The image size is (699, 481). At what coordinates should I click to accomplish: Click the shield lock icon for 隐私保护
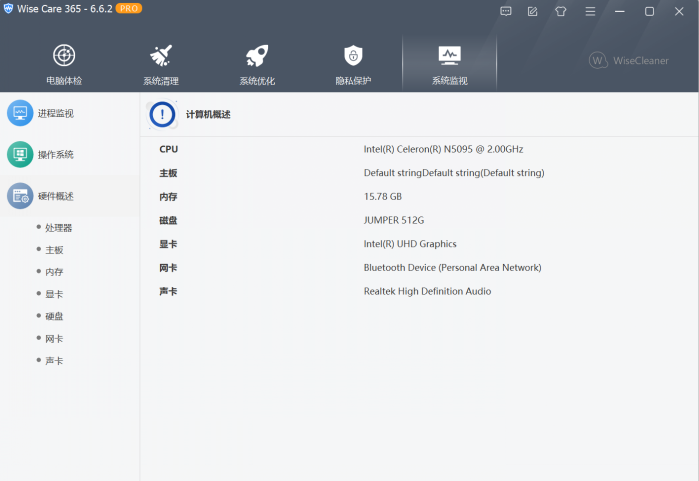pos(353,55)
